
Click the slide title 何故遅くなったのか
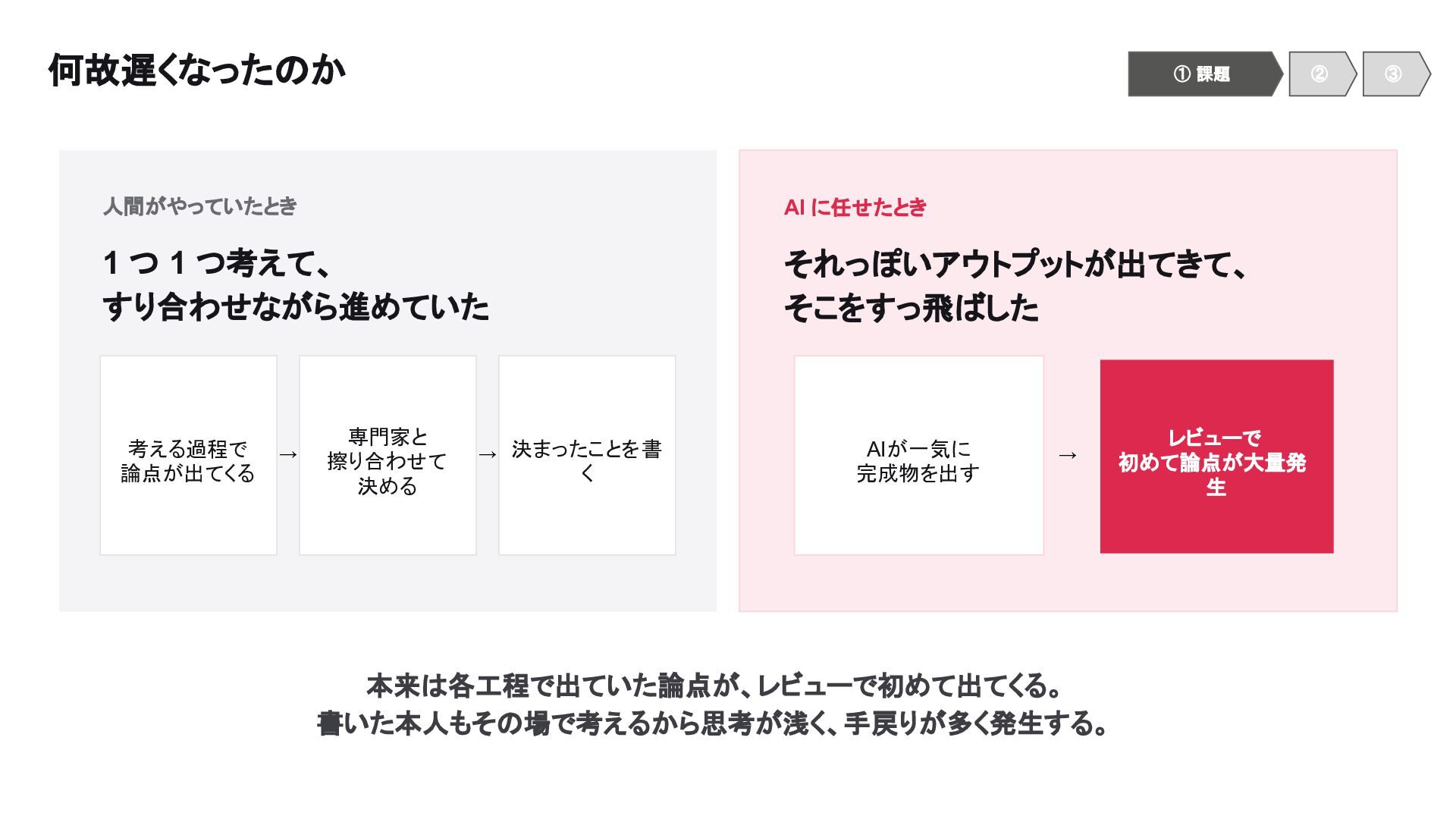(197, 71)
